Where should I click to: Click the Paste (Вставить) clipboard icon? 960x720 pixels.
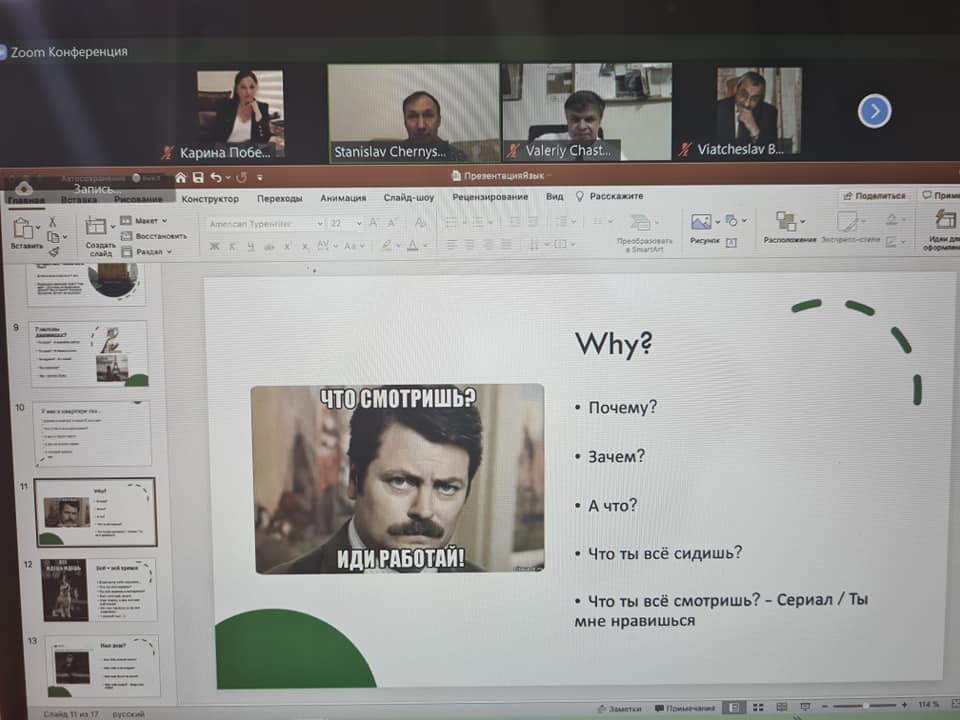pos(23,228)
